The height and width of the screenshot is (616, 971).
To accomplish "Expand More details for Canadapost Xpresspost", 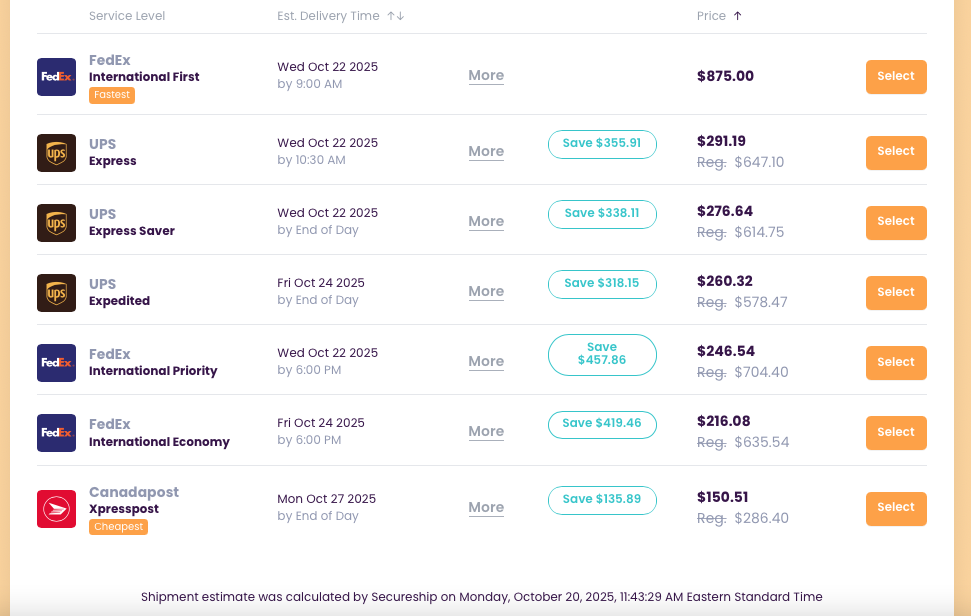I will (x=486, y=507).
